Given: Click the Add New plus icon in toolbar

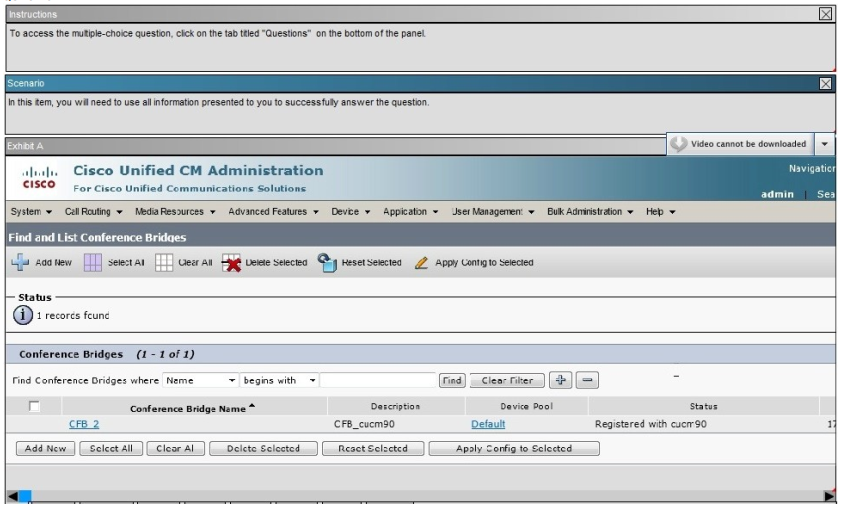Looking at the screenshot, I should point(20,262).
